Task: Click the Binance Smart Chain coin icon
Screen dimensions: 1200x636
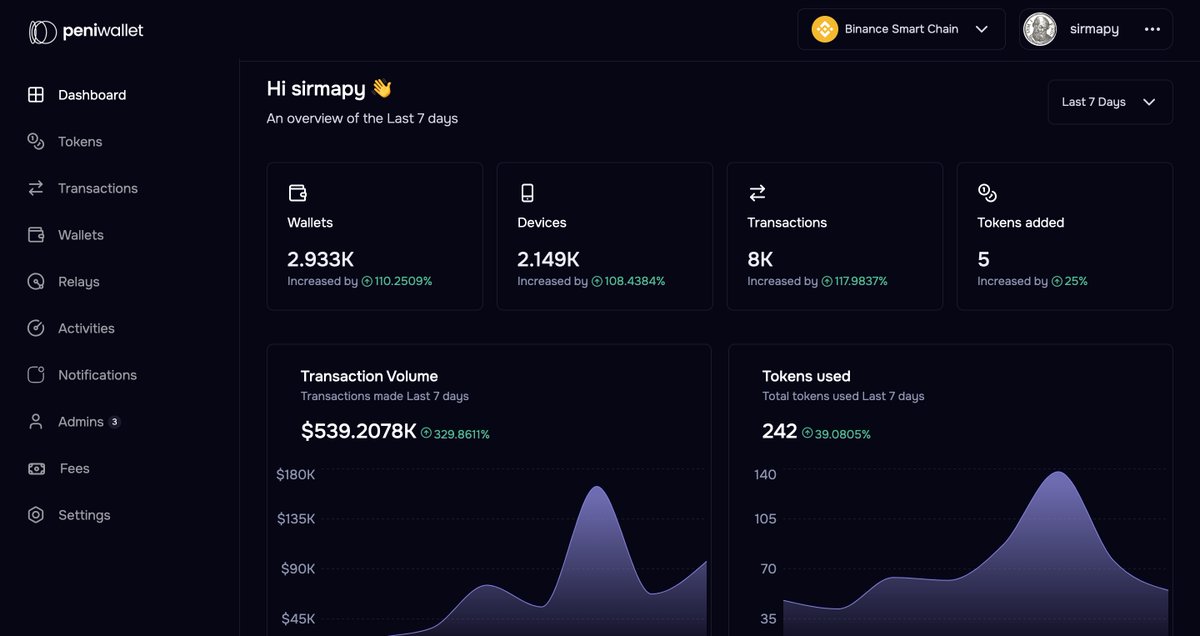Action: [x=824, y=29]
